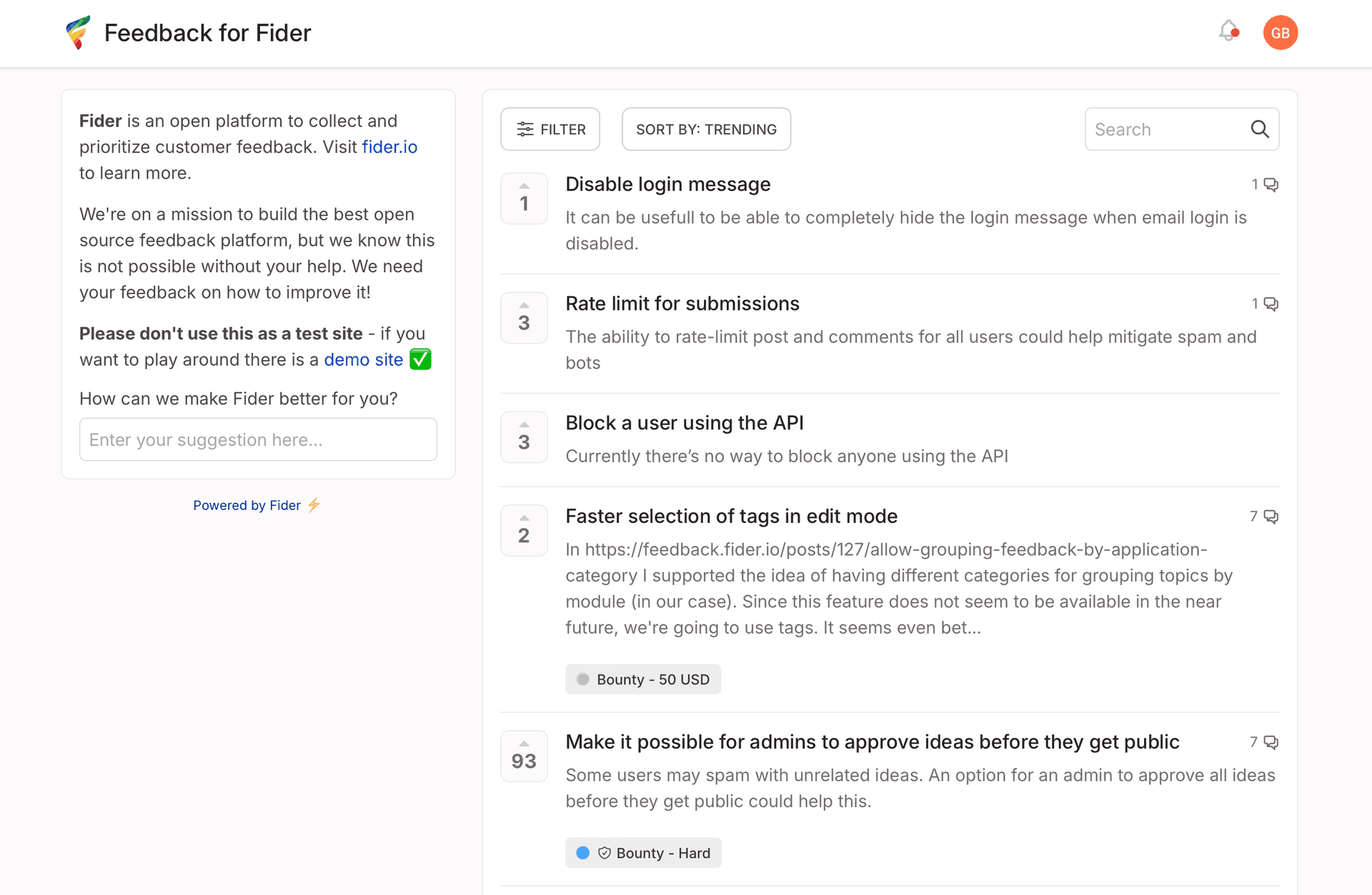
Task: Click the green checkmark emoji beside demo site
Action: point(420,359)
